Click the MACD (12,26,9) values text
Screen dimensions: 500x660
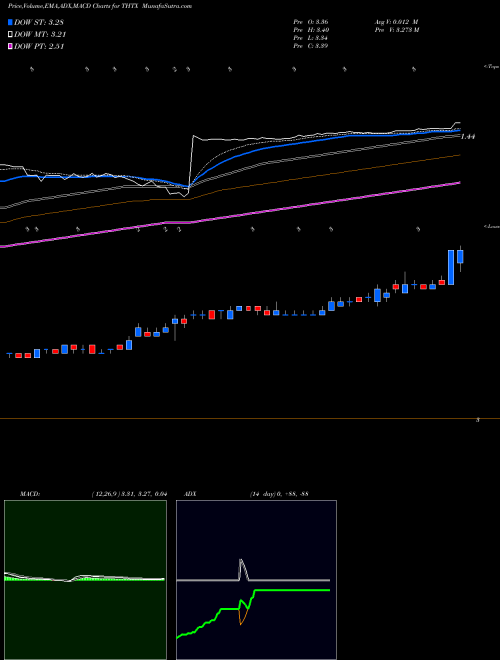pos(129,494)
